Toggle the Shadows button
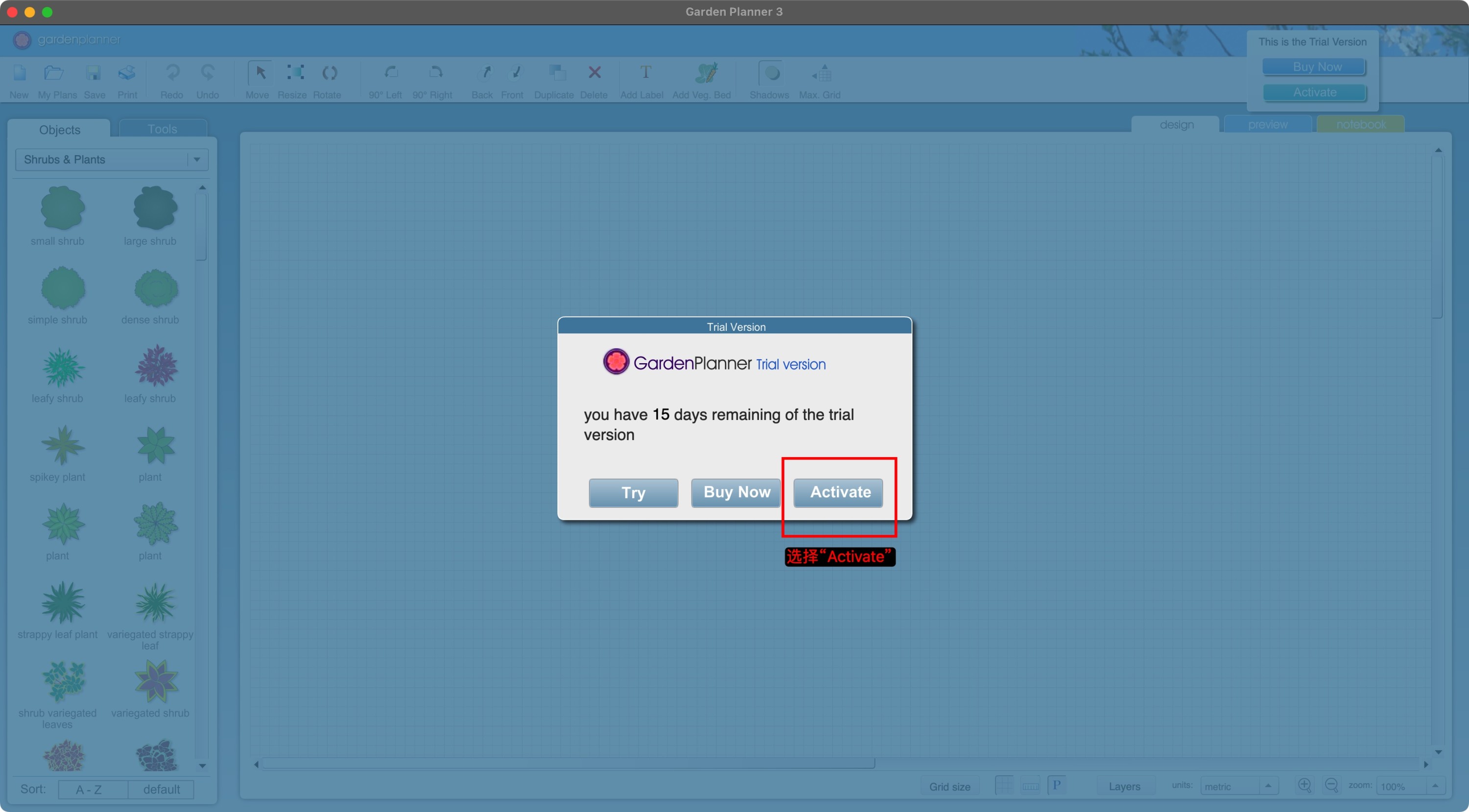Viewport: 1469px width, 812px height. click(771, 73)
